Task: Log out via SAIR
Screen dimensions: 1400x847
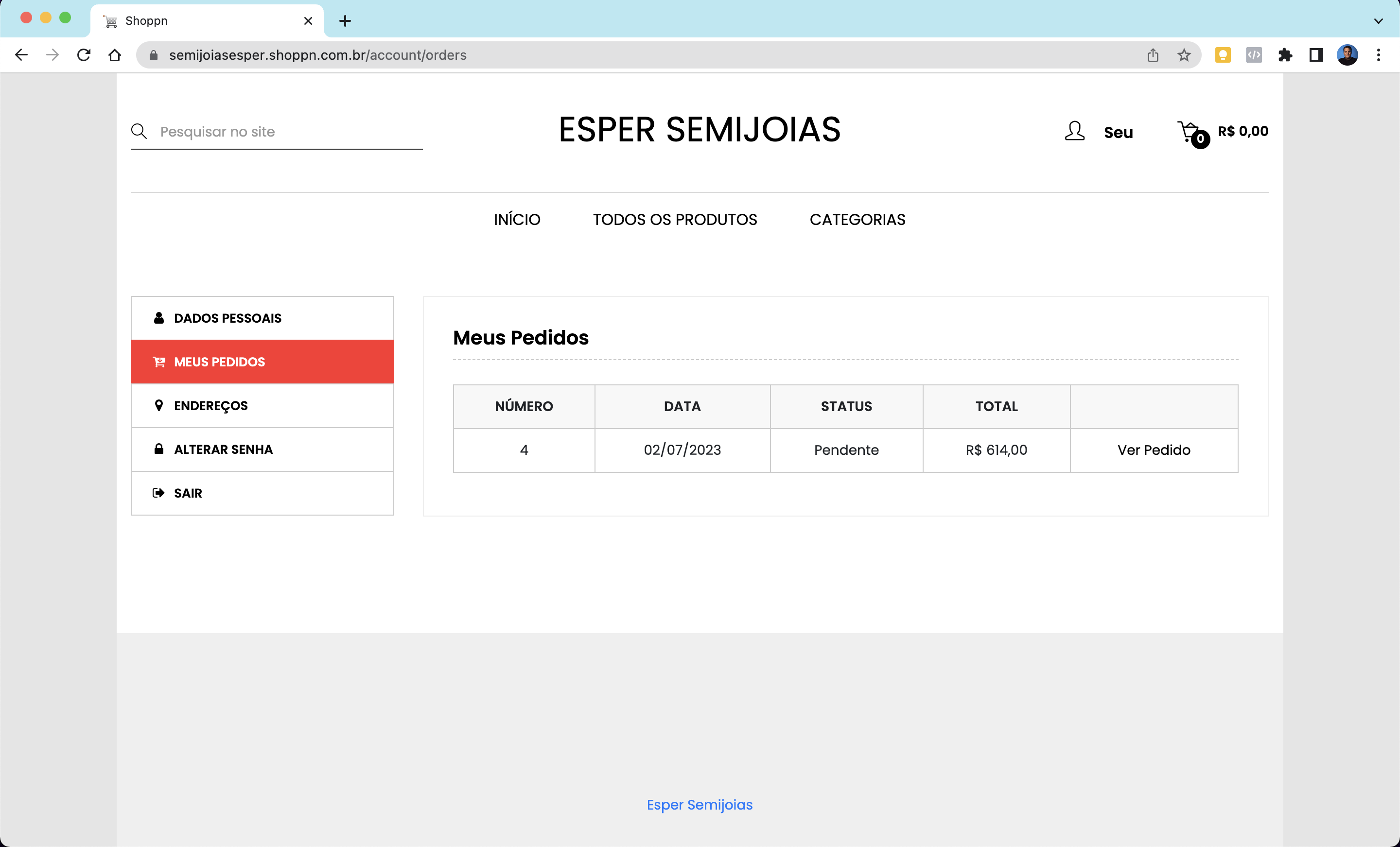Action: point(262,493)
